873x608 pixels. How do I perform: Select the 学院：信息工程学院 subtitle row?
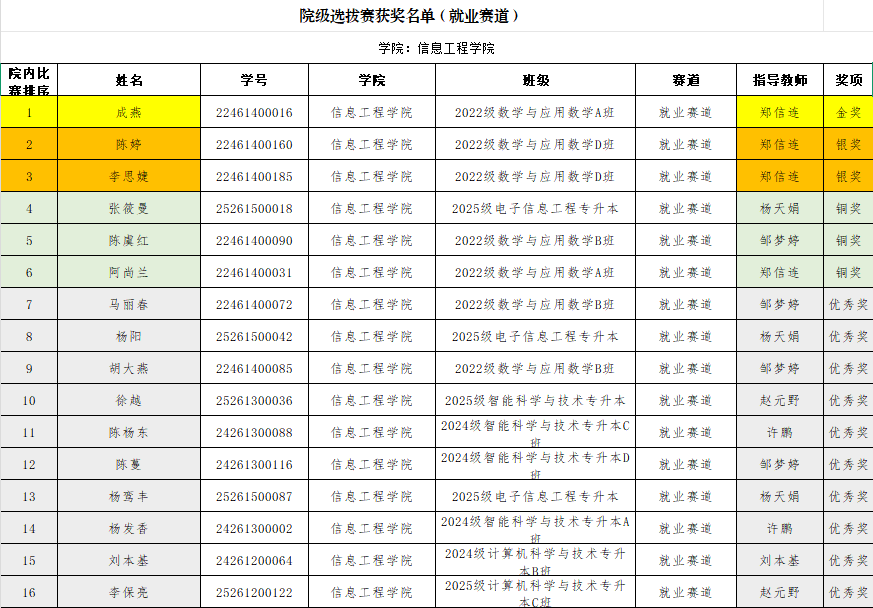click(x=436, y=48)
